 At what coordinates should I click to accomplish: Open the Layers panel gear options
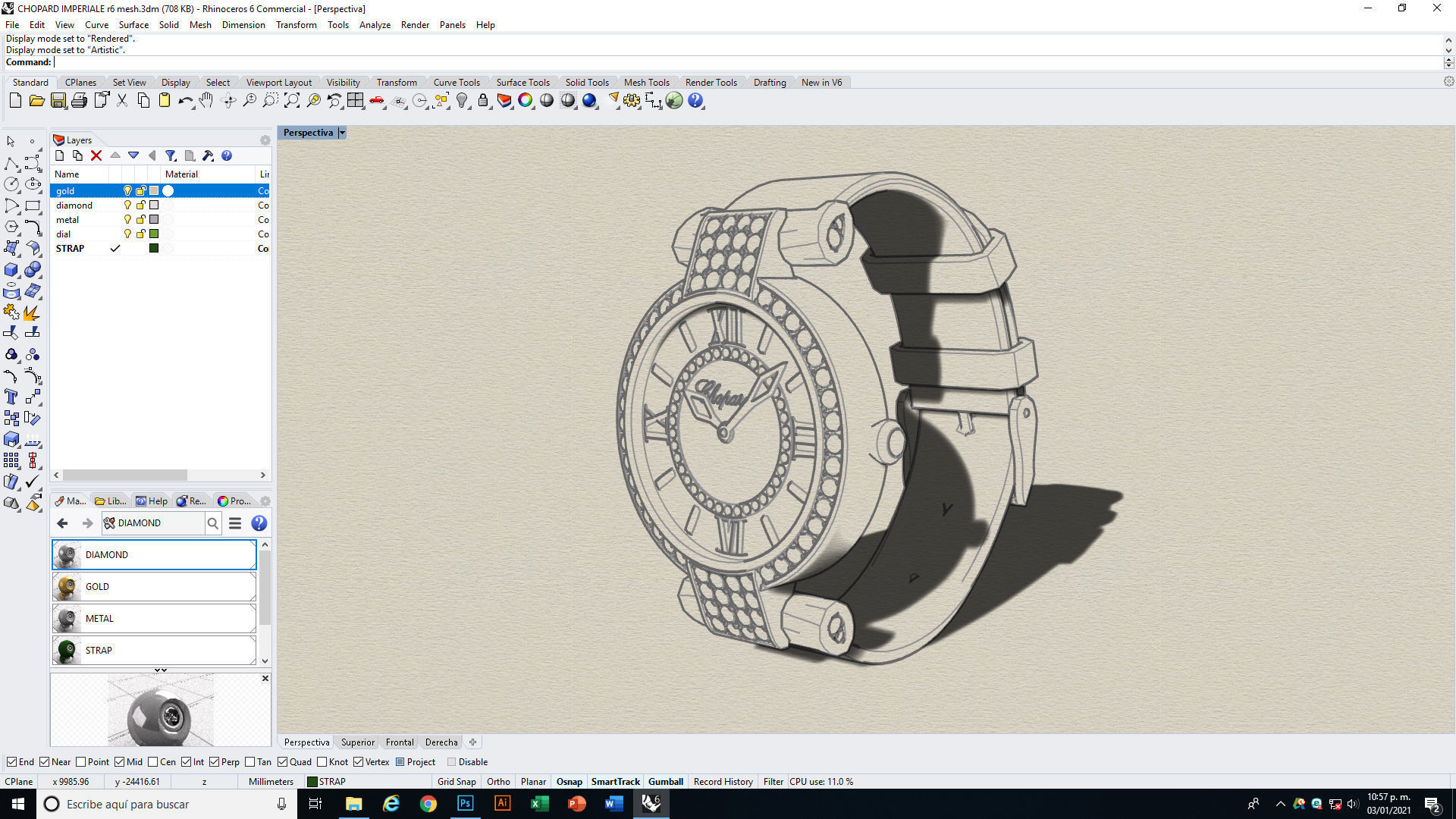point(265,140)
